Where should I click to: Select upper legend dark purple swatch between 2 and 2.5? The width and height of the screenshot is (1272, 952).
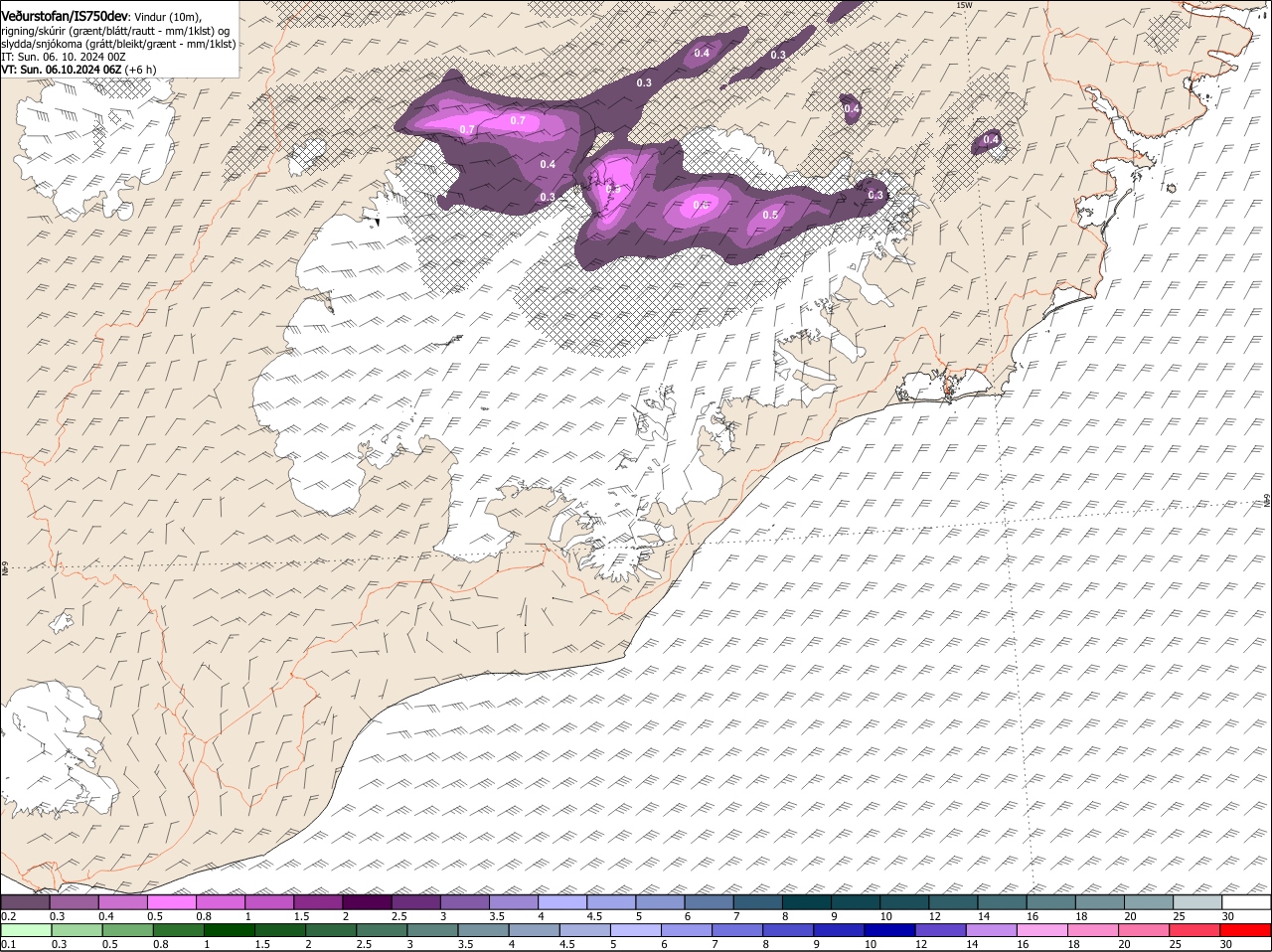pyautogui.click(x=367, y=902)
